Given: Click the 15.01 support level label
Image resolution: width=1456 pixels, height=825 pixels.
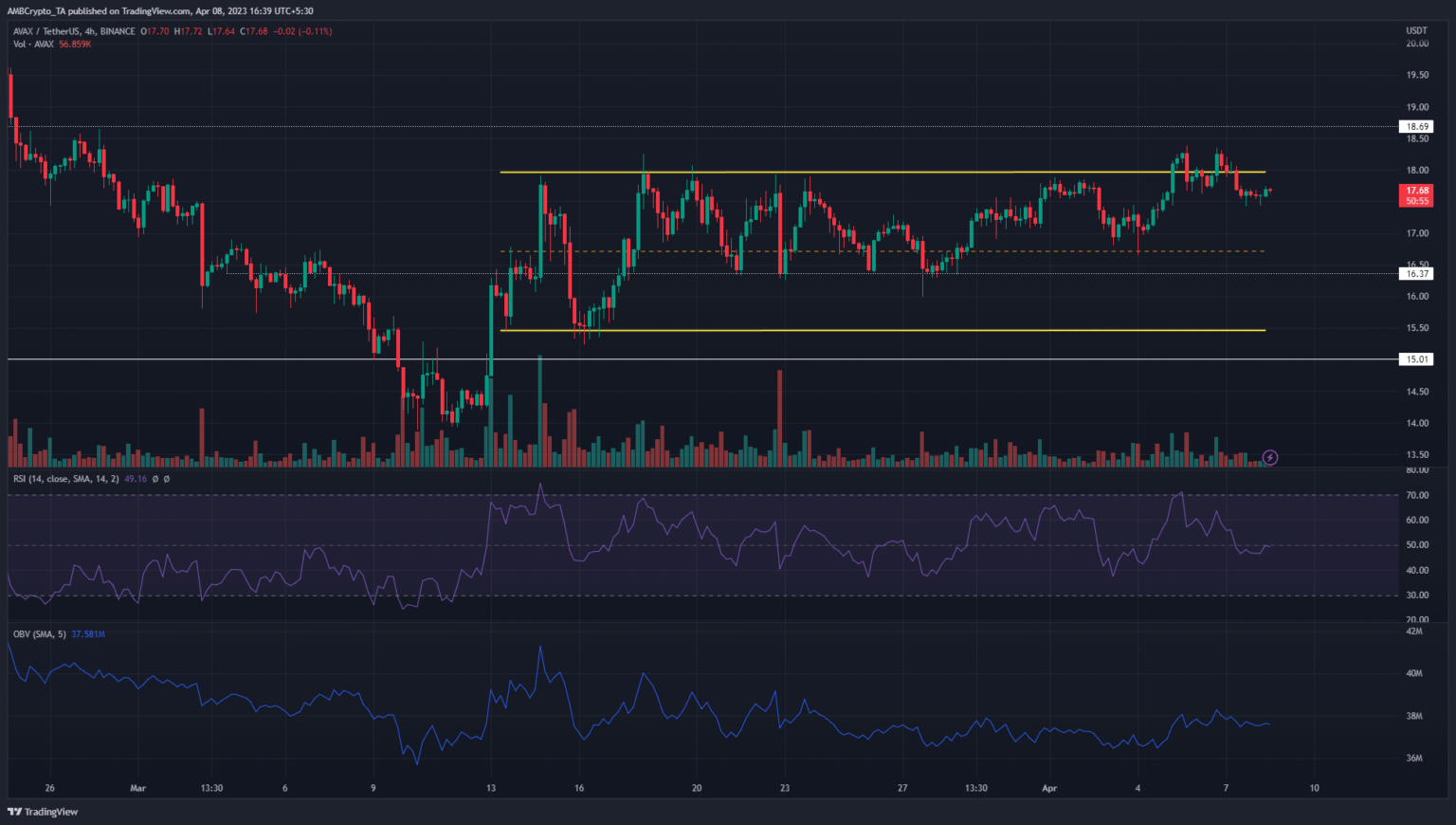Looking at the screenshot, I should (1417, 359).
